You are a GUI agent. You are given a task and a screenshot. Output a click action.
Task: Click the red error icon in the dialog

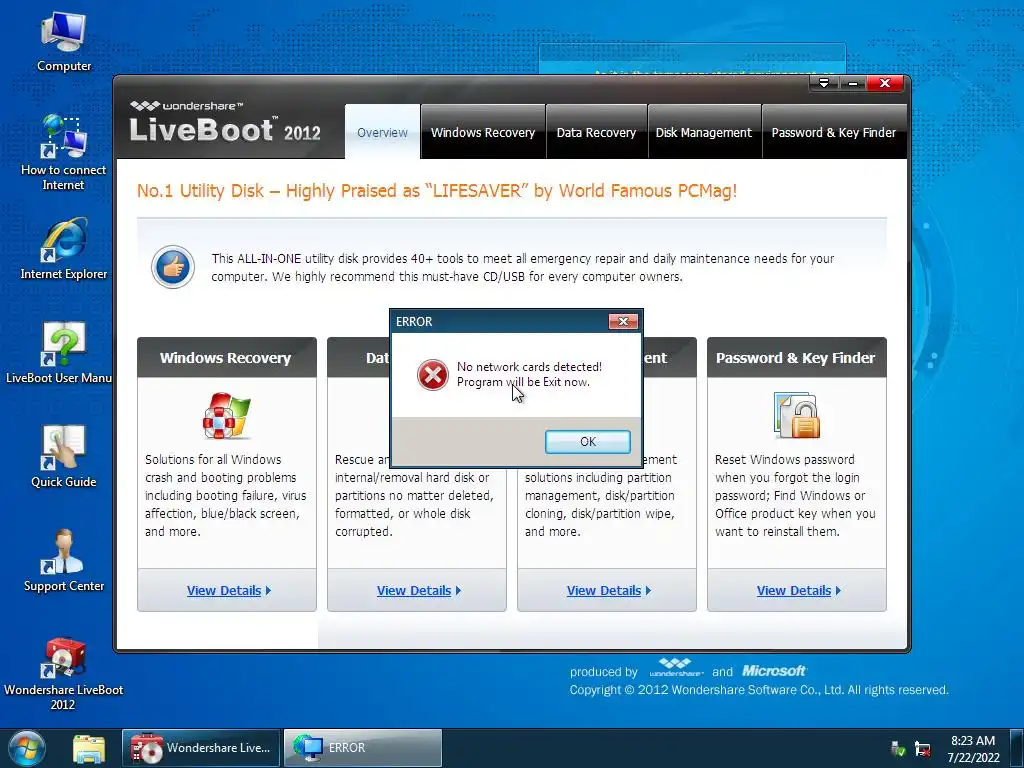(x=432, y=375)
